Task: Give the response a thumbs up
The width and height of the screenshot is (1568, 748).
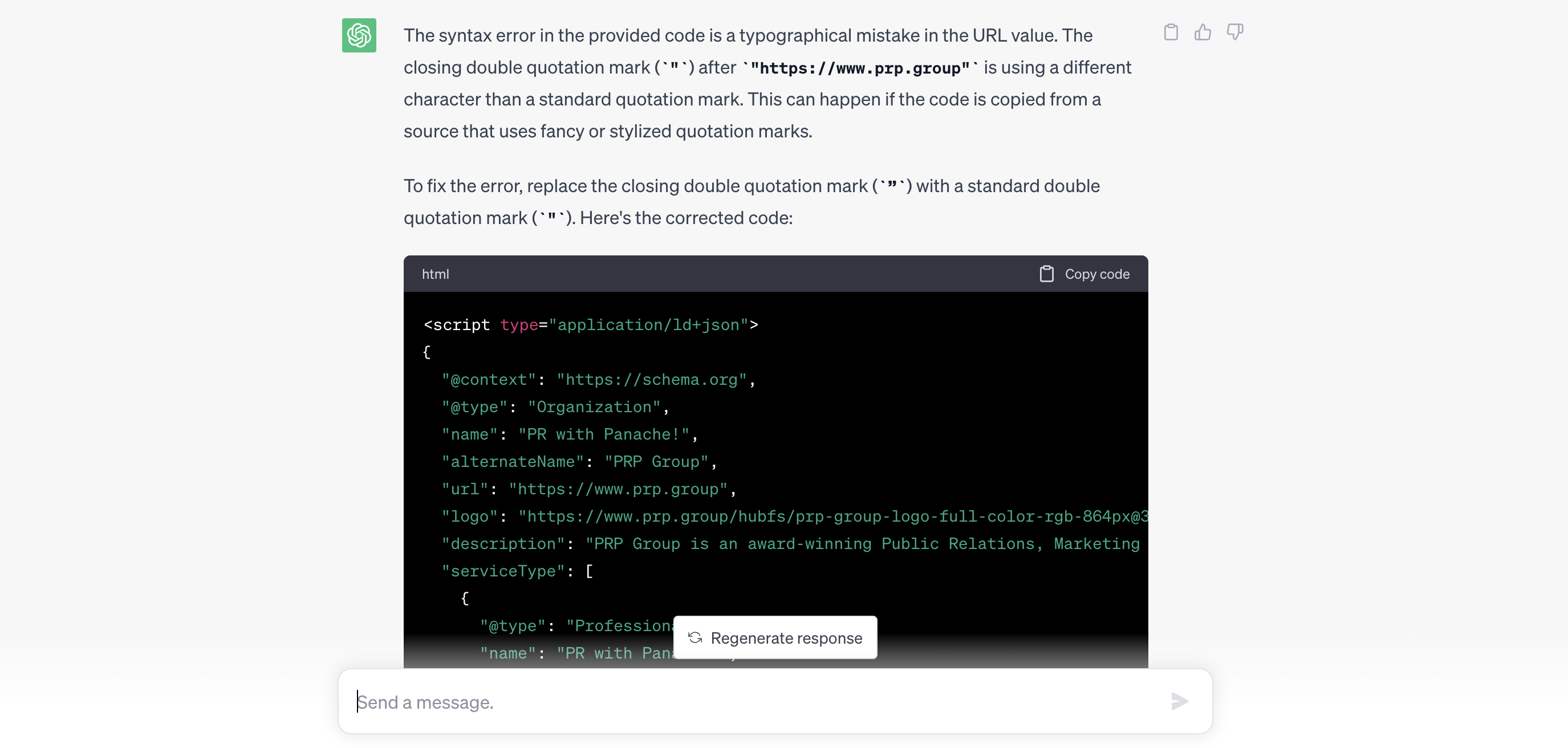Action: click(1203, 32)
